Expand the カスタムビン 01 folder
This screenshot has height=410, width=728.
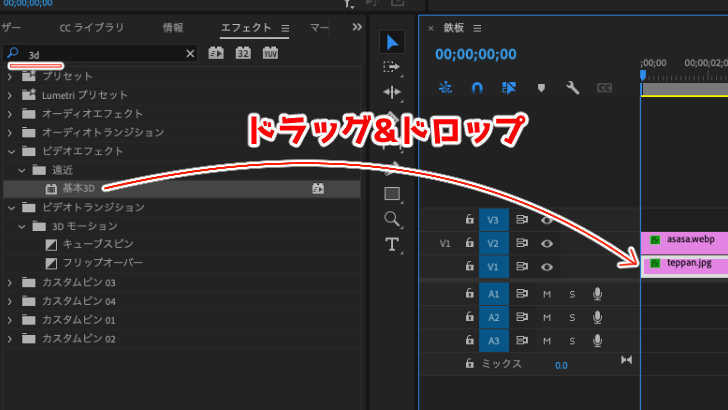[10, 320]
